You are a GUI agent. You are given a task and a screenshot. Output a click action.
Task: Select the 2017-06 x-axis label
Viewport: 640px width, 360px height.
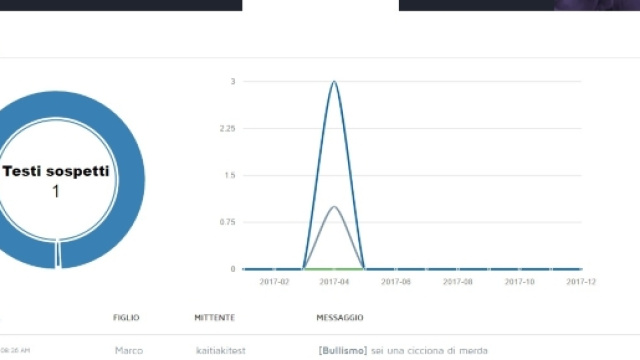coord(396,282)
